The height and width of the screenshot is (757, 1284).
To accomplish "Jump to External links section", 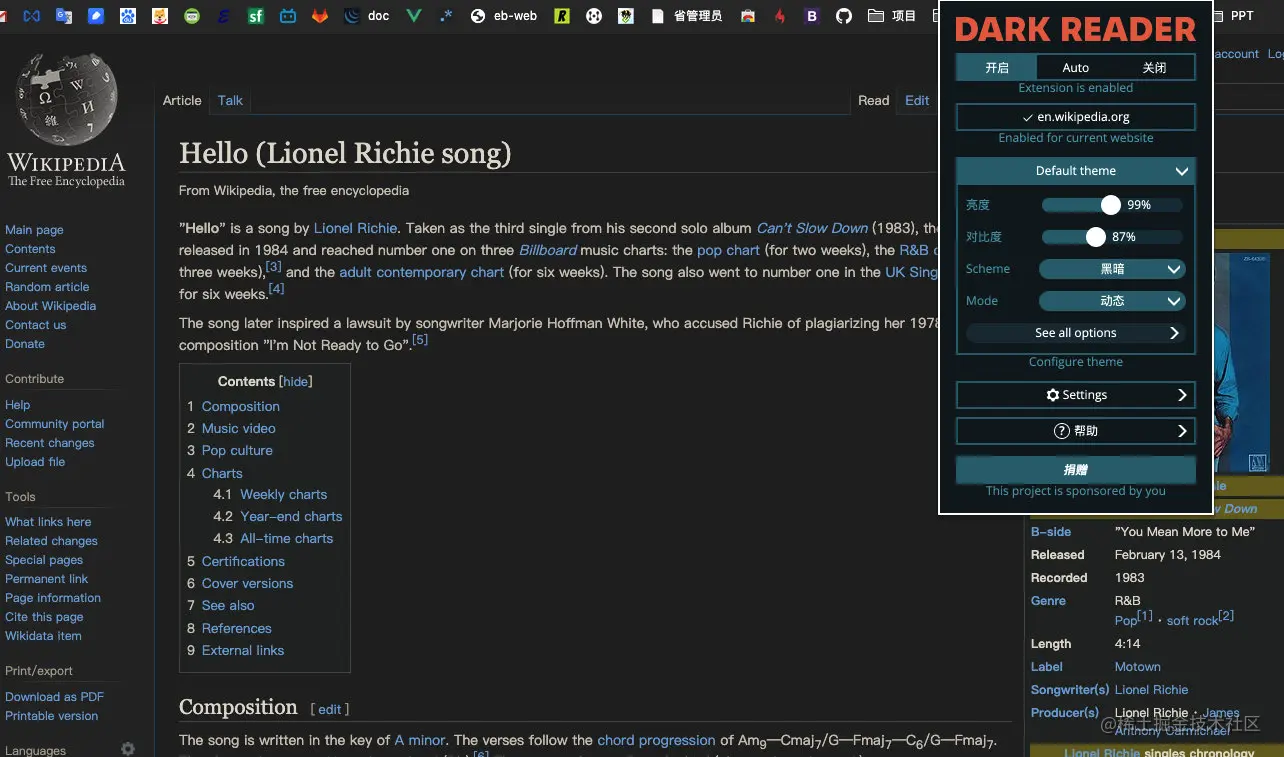I will 243,650.
